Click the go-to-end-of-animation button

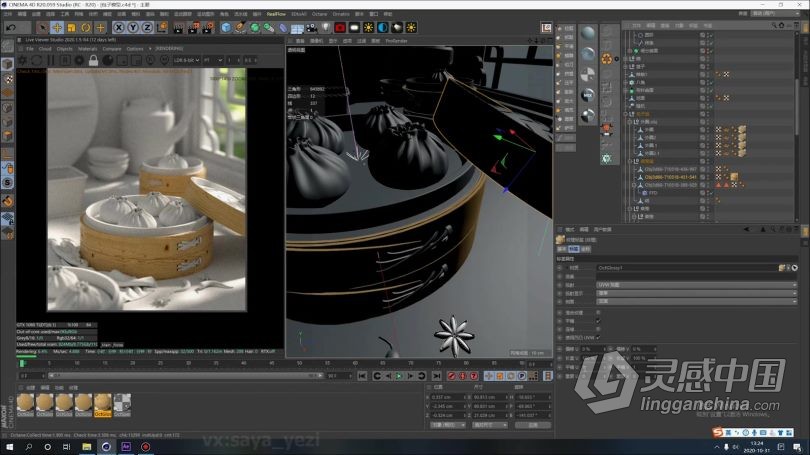(437, 376)
